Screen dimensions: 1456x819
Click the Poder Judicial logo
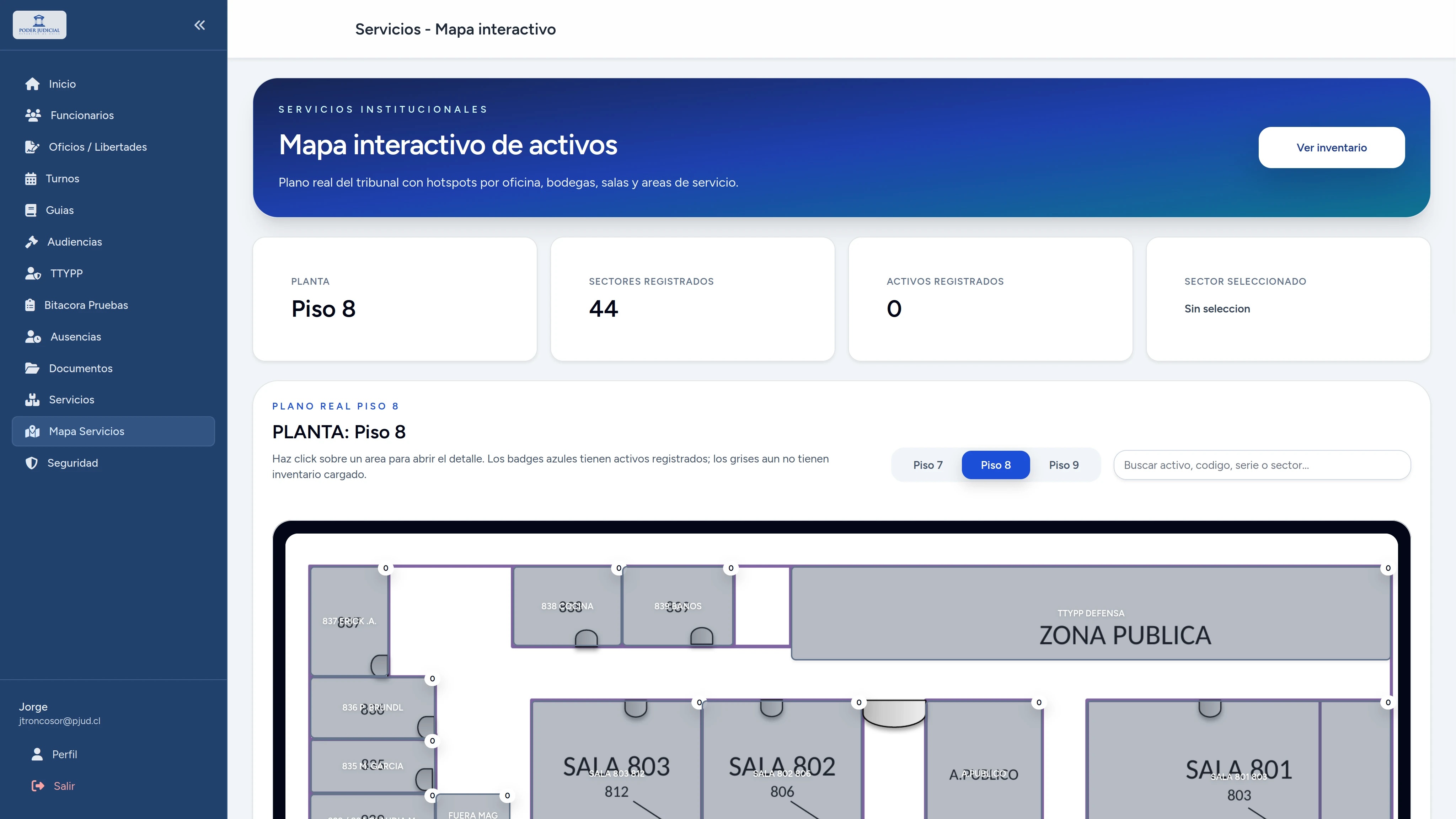39,25
